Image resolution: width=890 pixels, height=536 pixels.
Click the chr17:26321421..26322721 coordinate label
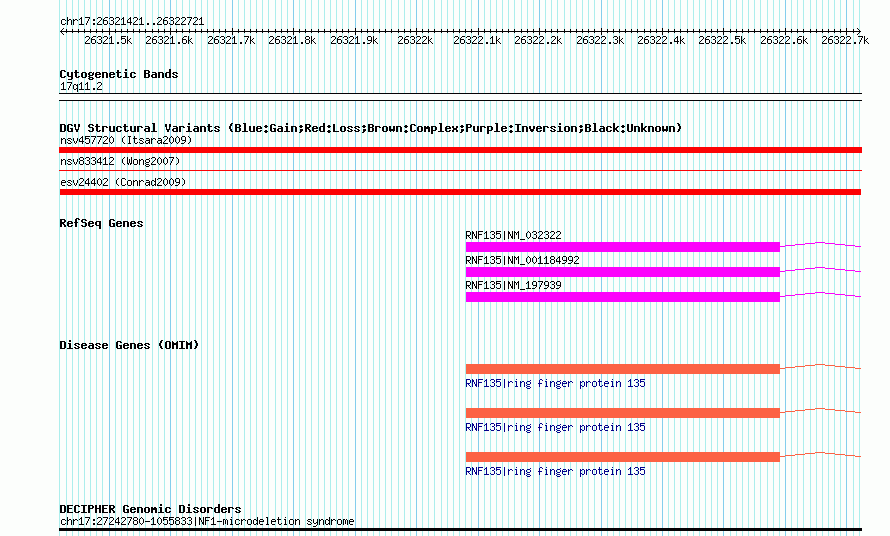point(132,21)
